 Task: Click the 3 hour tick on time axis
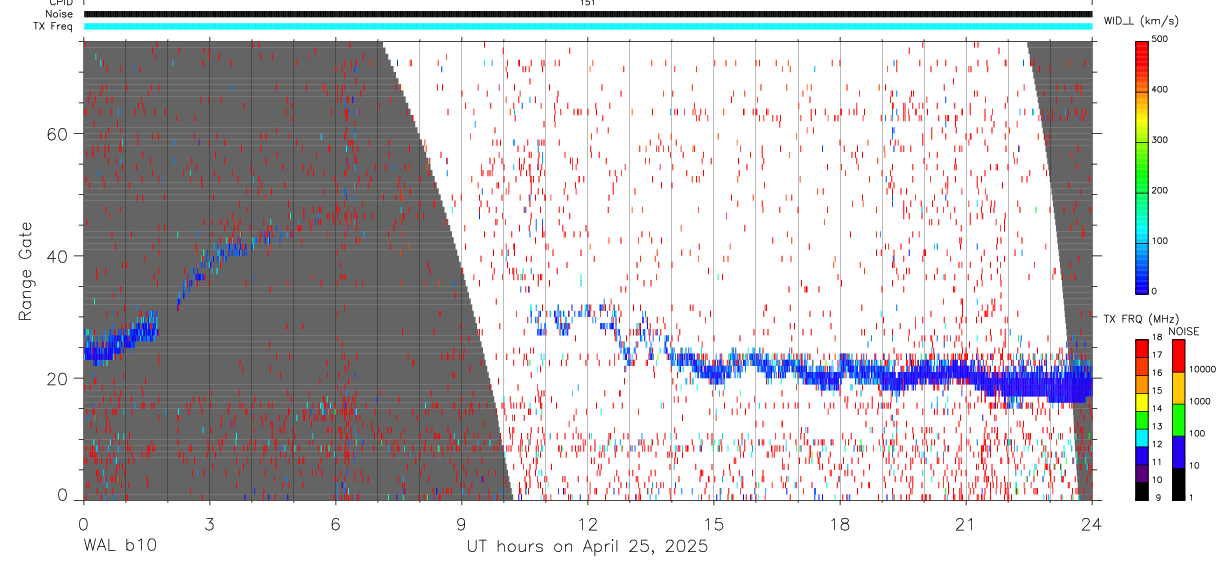pyautogui.click(x=209, y=523)
